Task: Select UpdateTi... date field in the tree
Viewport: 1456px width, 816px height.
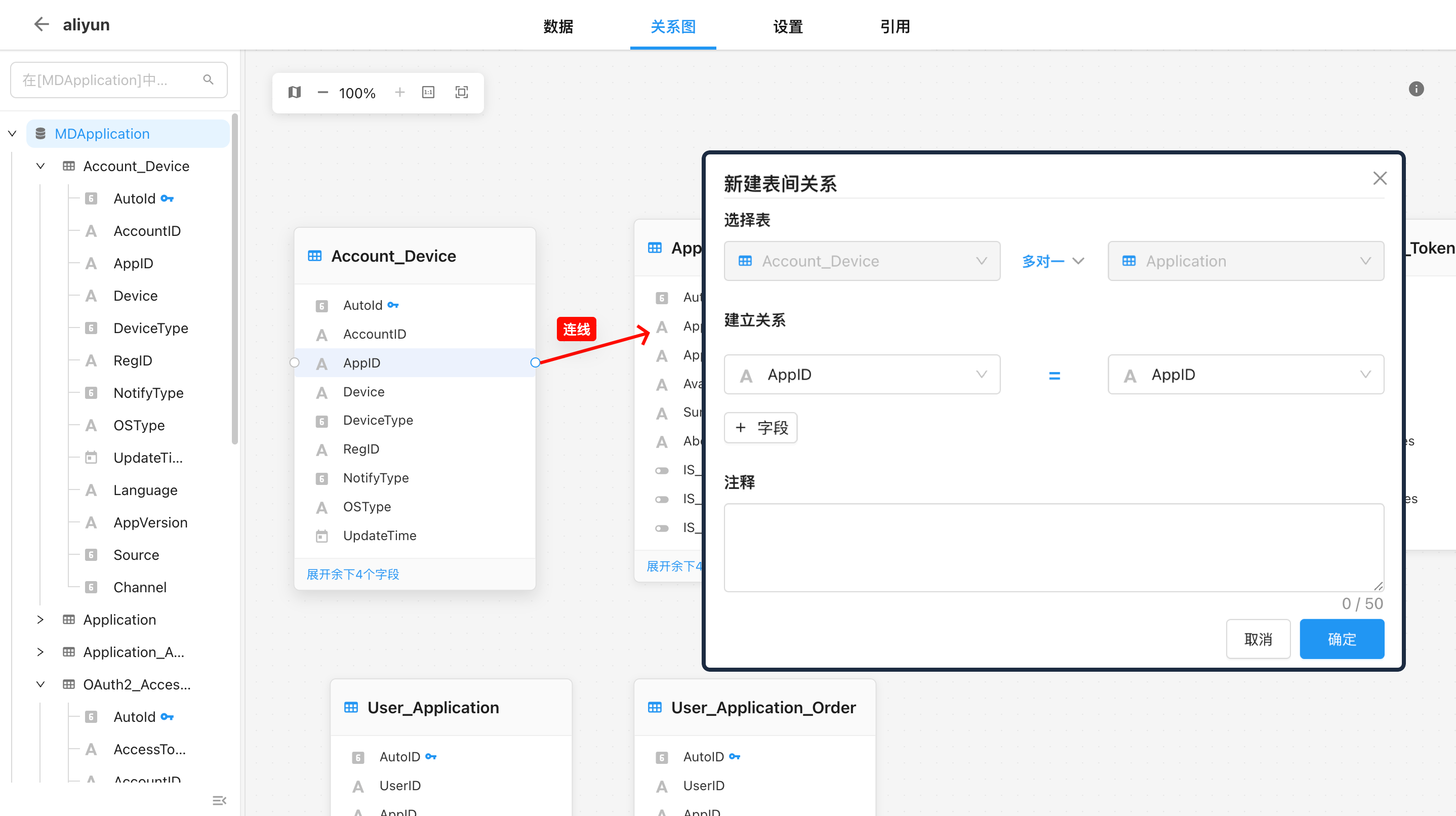Action: tap(147, 458)
